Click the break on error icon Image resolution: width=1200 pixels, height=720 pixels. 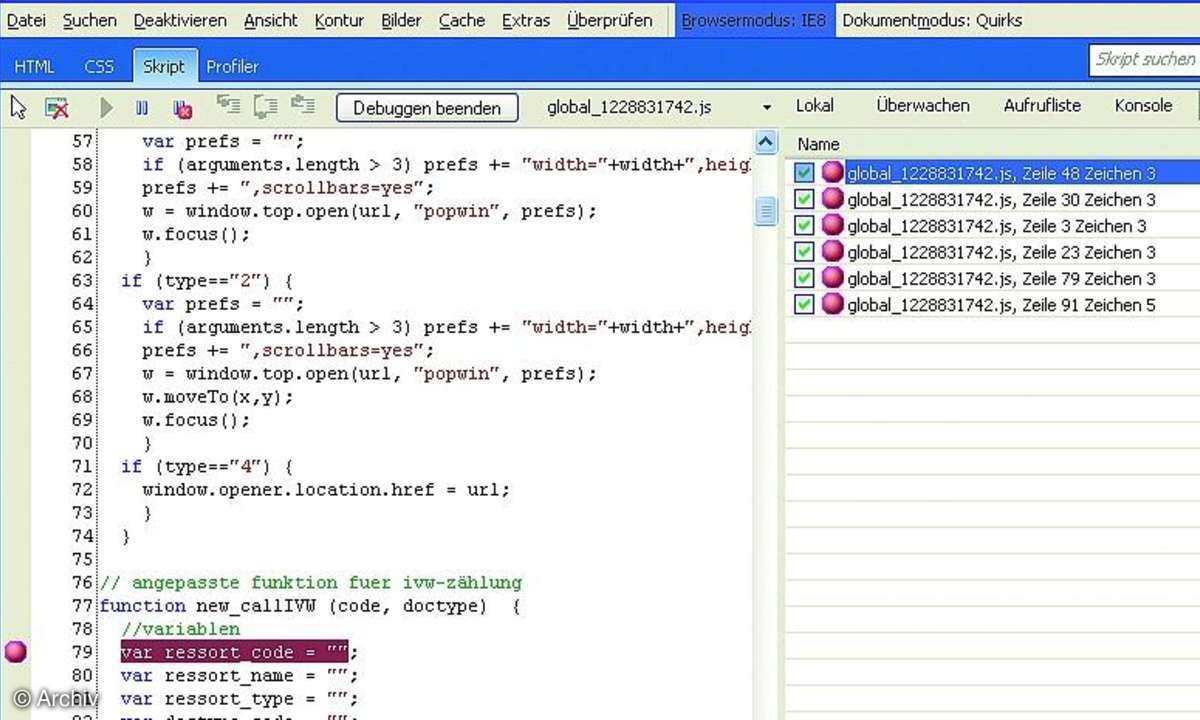point(182,108)
